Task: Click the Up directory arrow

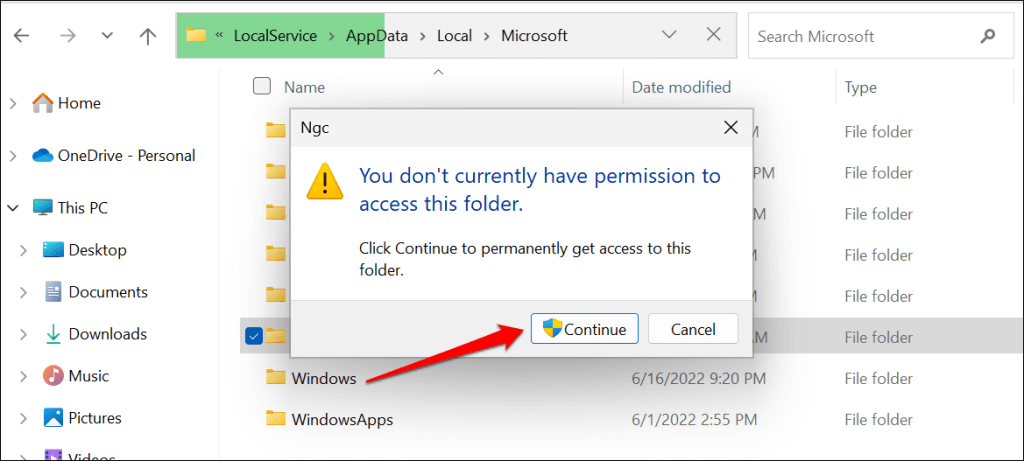Action: pos(148,36)
